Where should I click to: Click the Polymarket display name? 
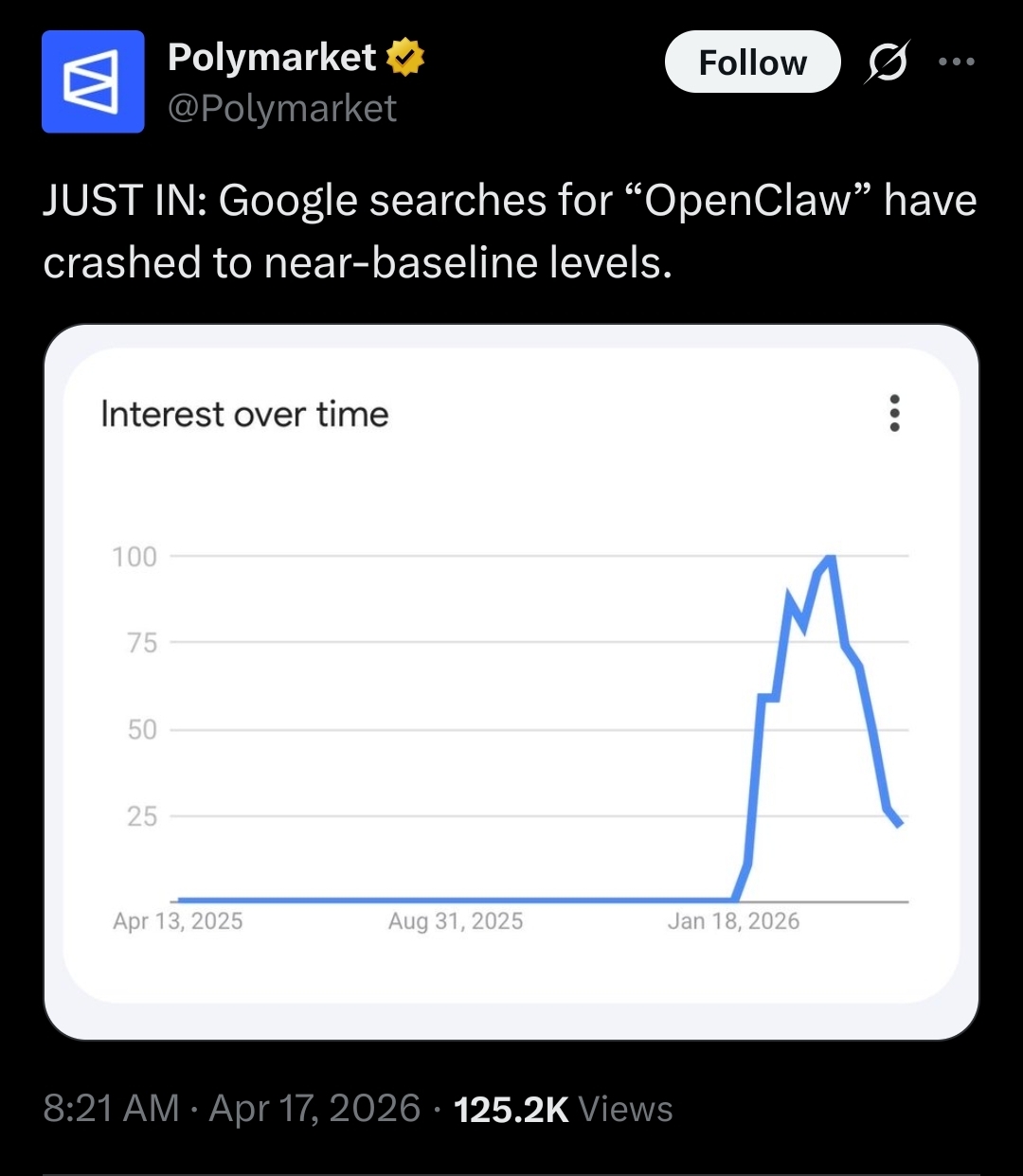(x=272, y=58)
